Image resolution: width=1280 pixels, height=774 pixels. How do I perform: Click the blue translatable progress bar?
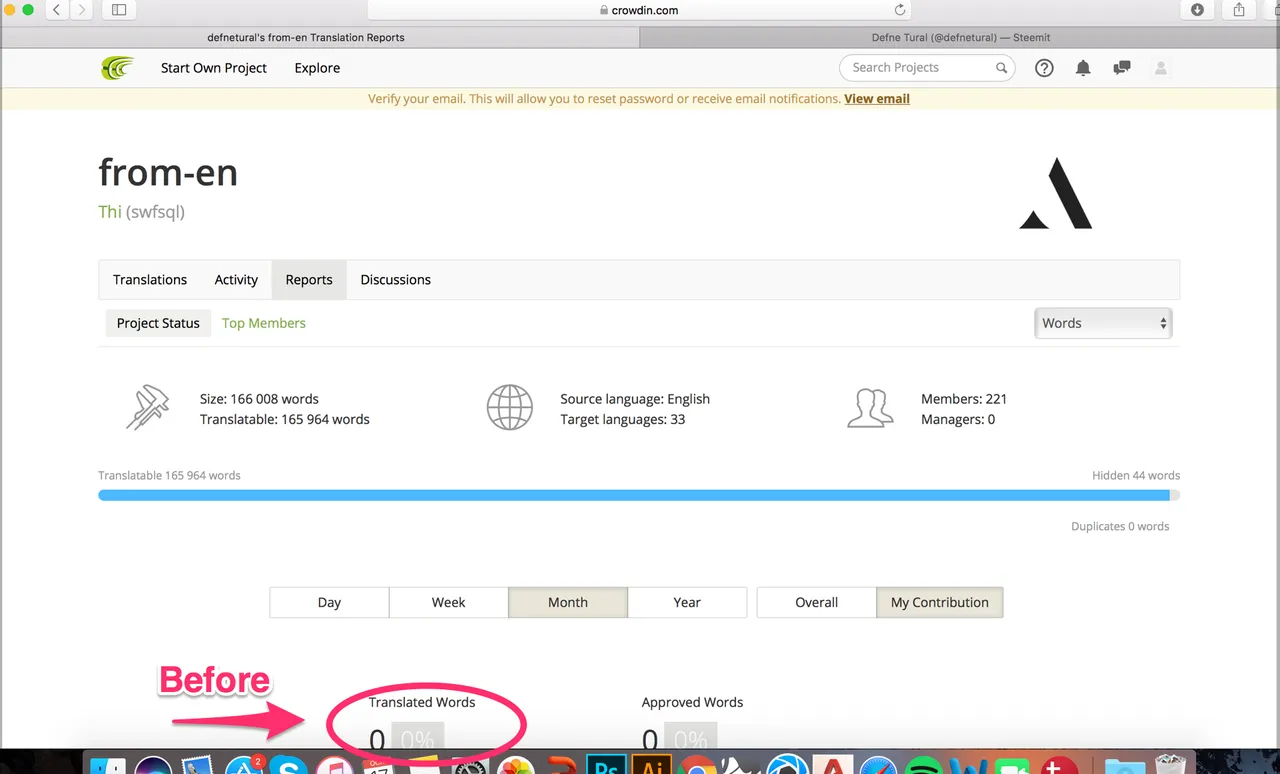click(x=634, y=495)
